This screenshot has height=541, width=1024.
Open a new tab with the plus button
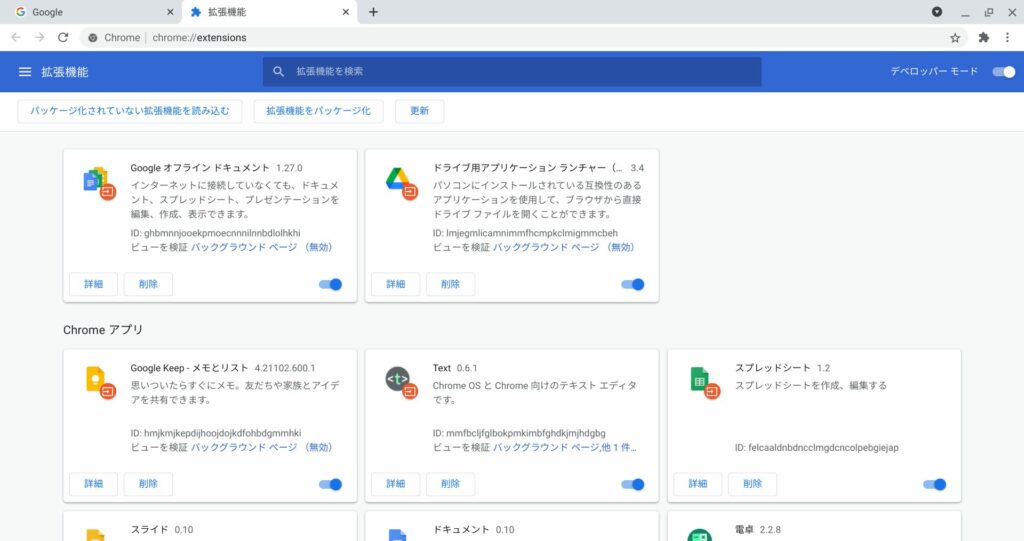(373, 12)
